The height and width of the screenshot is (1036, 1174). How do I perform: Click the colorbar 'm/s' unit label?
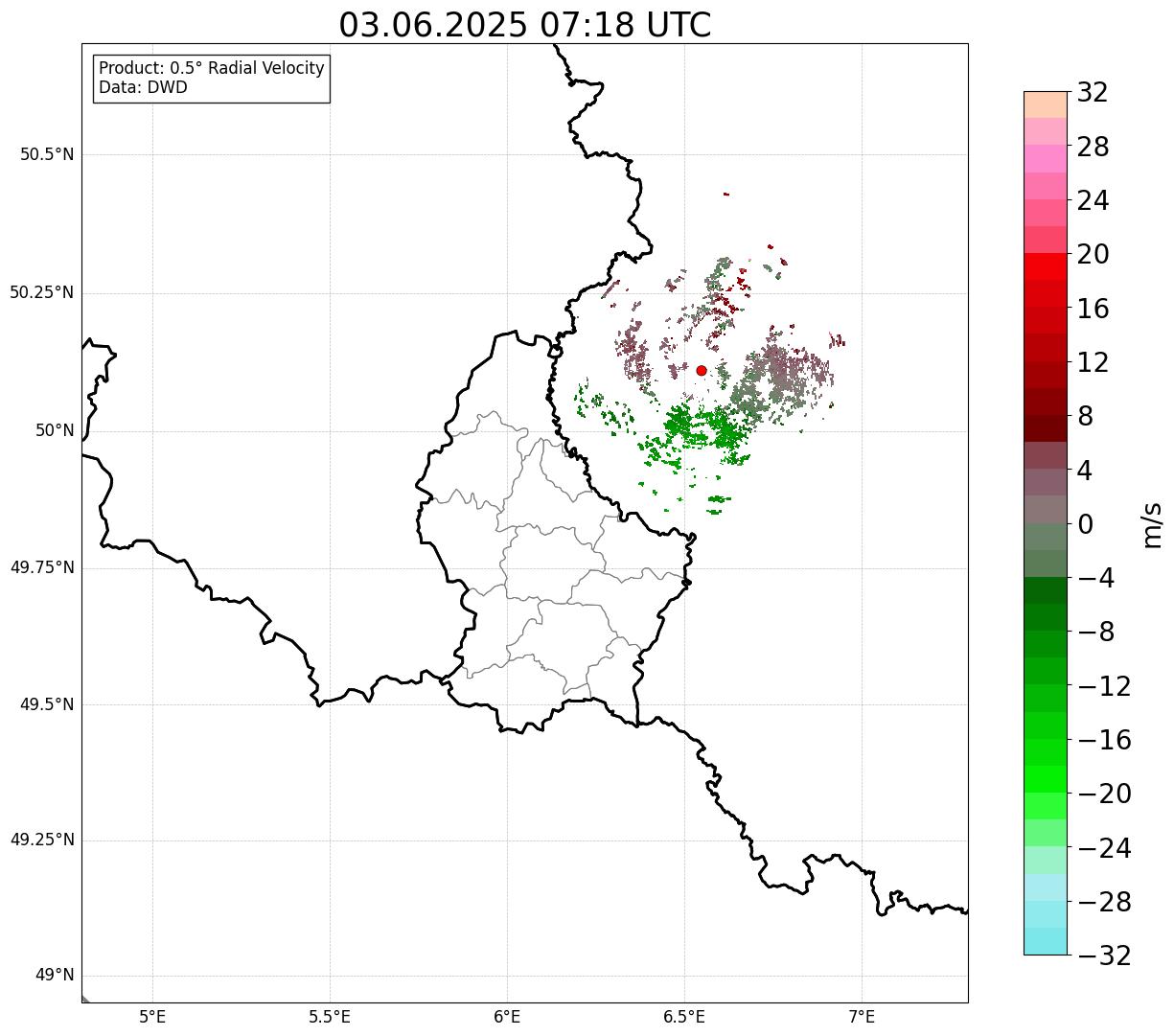(1153, 523)
